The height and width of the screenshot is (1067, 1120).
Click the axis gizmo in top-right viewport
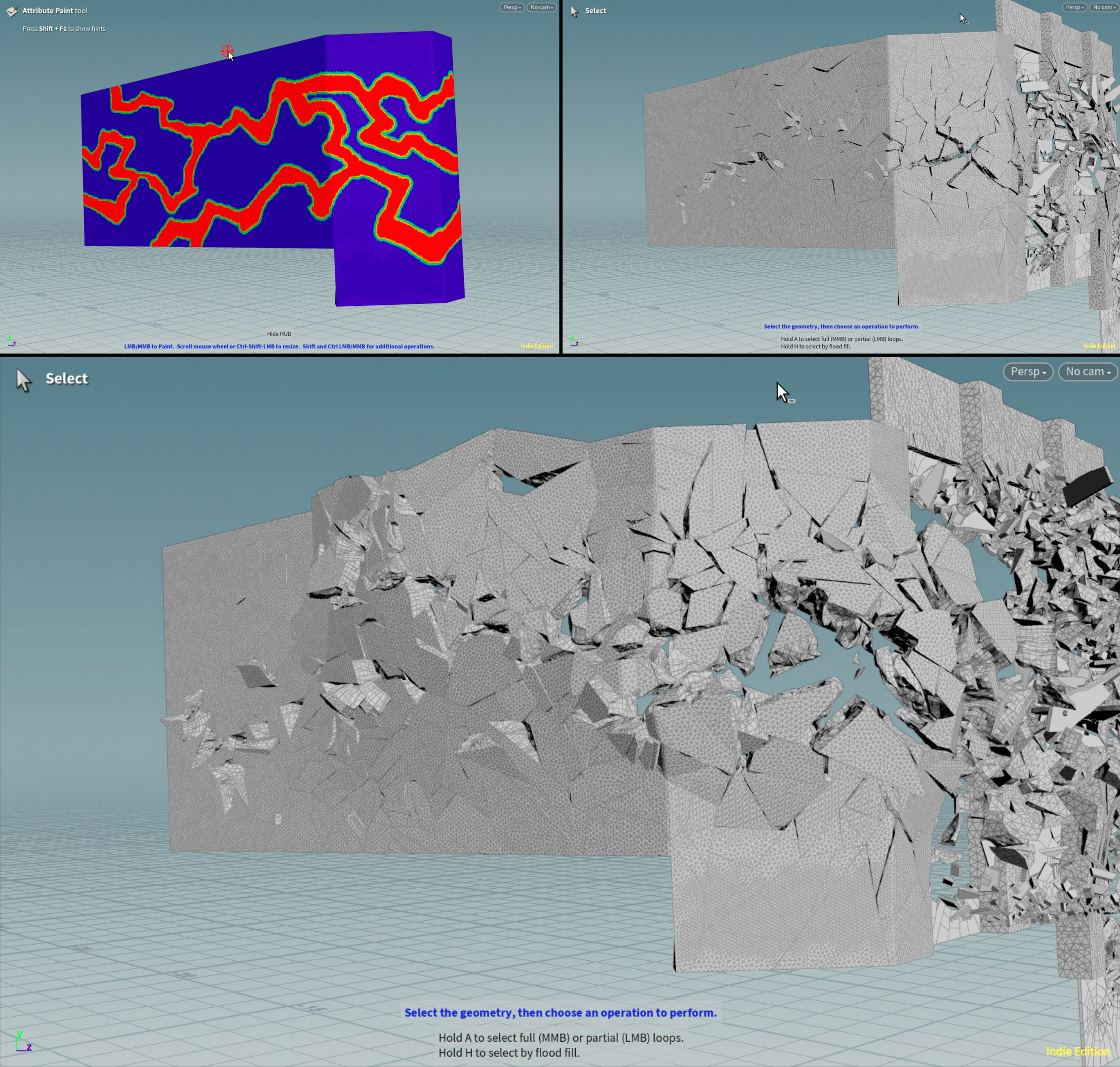(574, 341)
